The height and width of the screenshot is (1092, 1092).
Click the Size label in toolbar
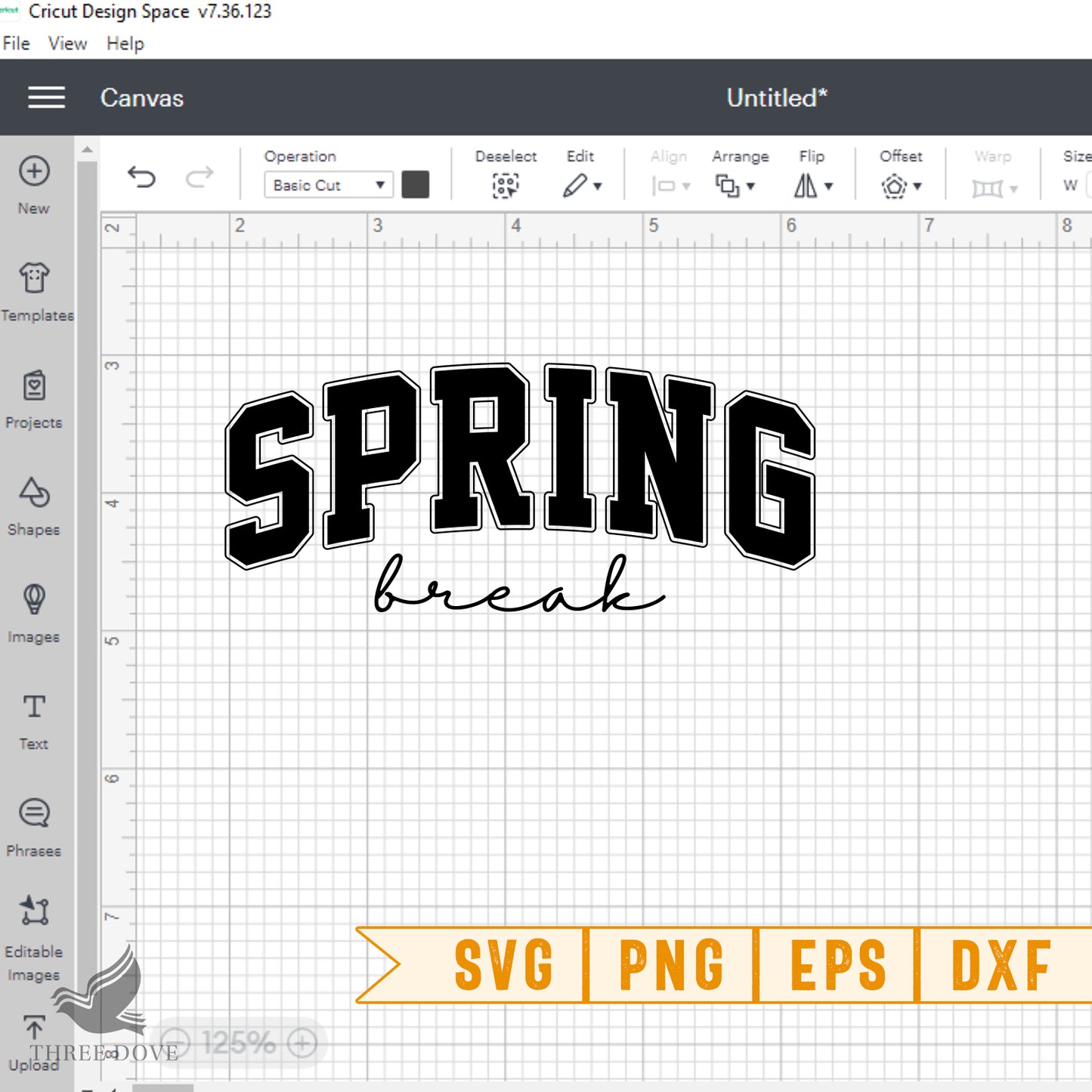tap(1077, 156)
